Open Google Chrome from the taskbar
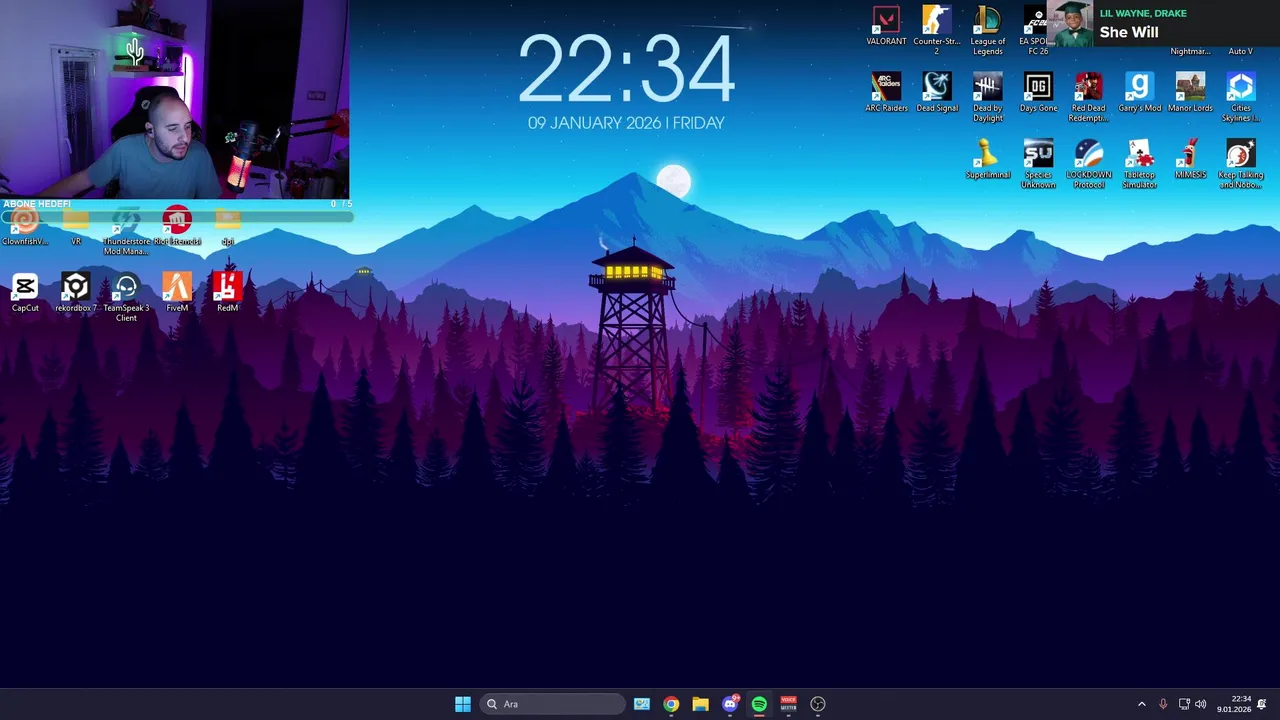 (671, 704)
